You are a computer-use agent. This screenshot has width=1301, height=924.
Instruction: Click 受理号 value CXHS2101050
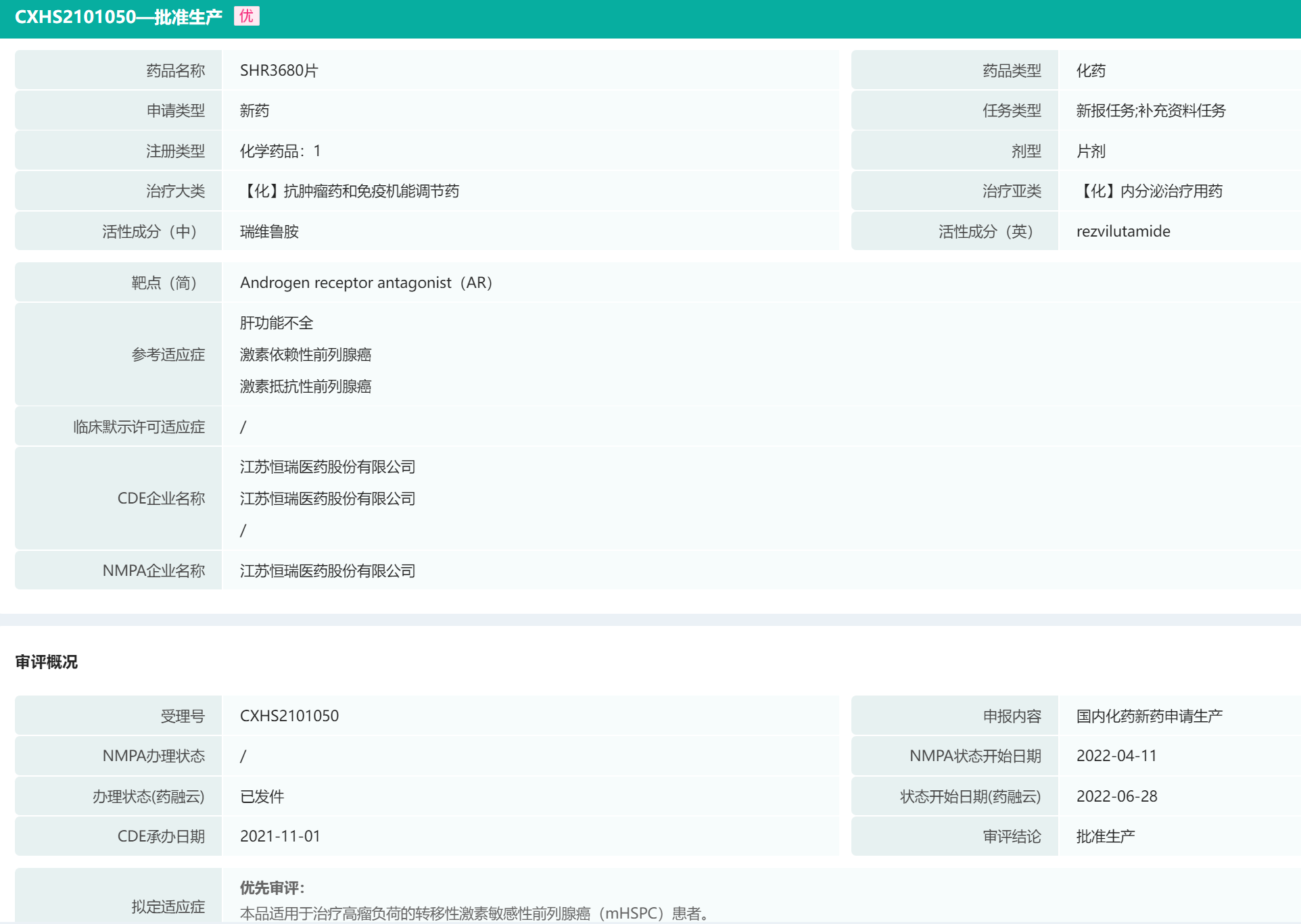[289, 716]
